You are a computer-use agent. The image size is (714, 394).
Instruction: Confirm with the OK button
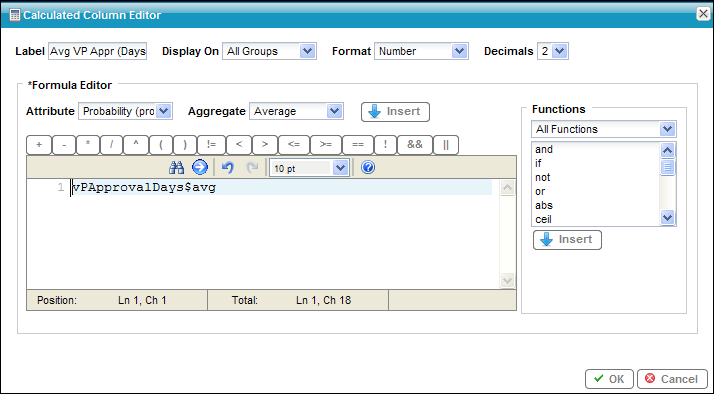(609, 379)
